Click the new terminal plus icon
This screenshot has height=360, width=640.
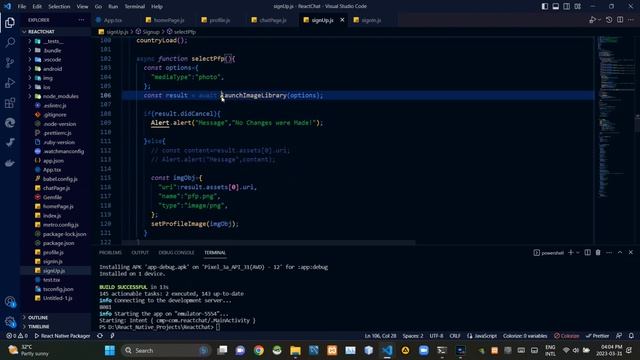571,253
